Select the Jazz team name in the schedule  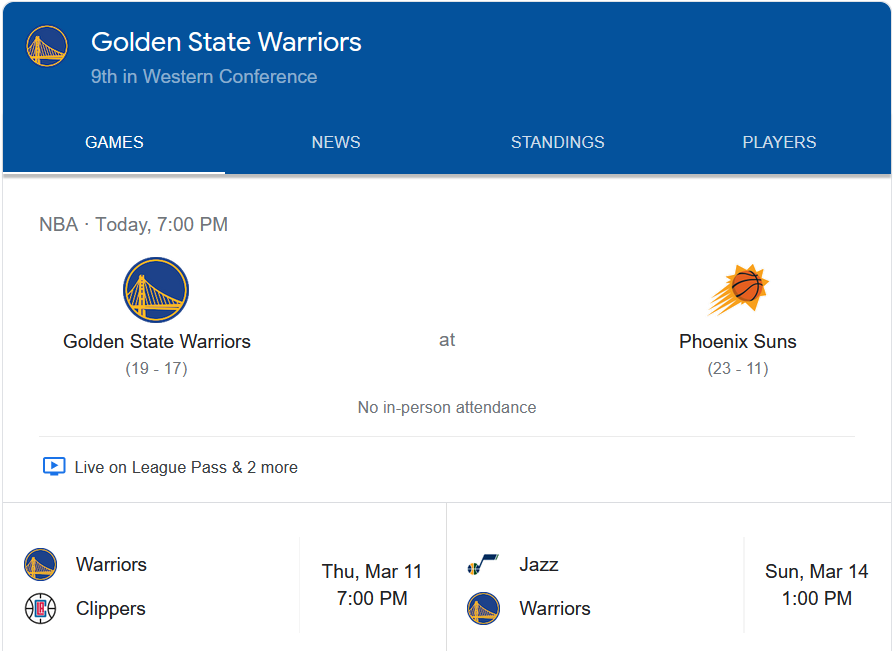coord(539,565)
